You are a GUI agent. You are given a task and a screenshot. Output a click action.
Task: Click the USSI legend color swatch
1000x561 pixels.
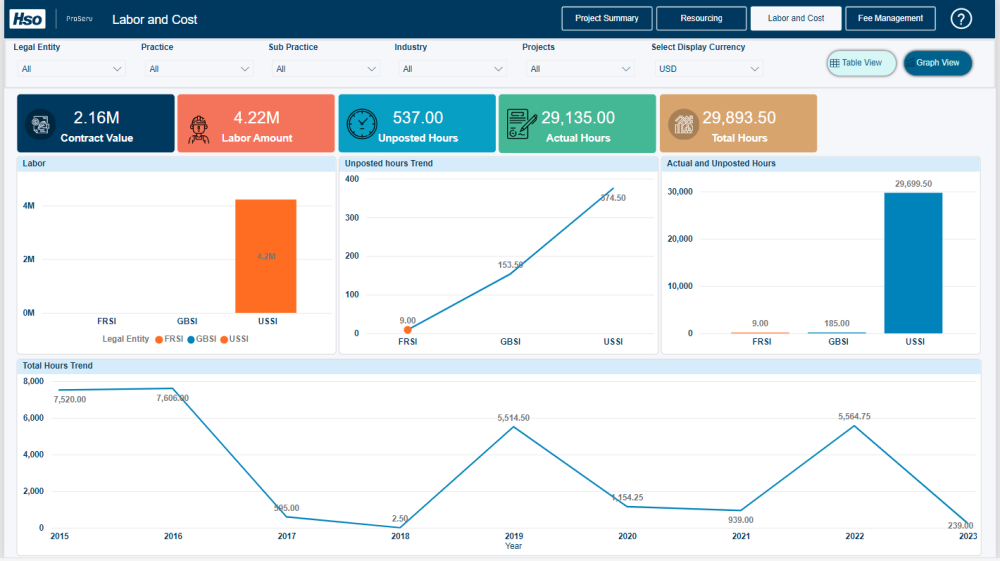[x=224, y=340]
